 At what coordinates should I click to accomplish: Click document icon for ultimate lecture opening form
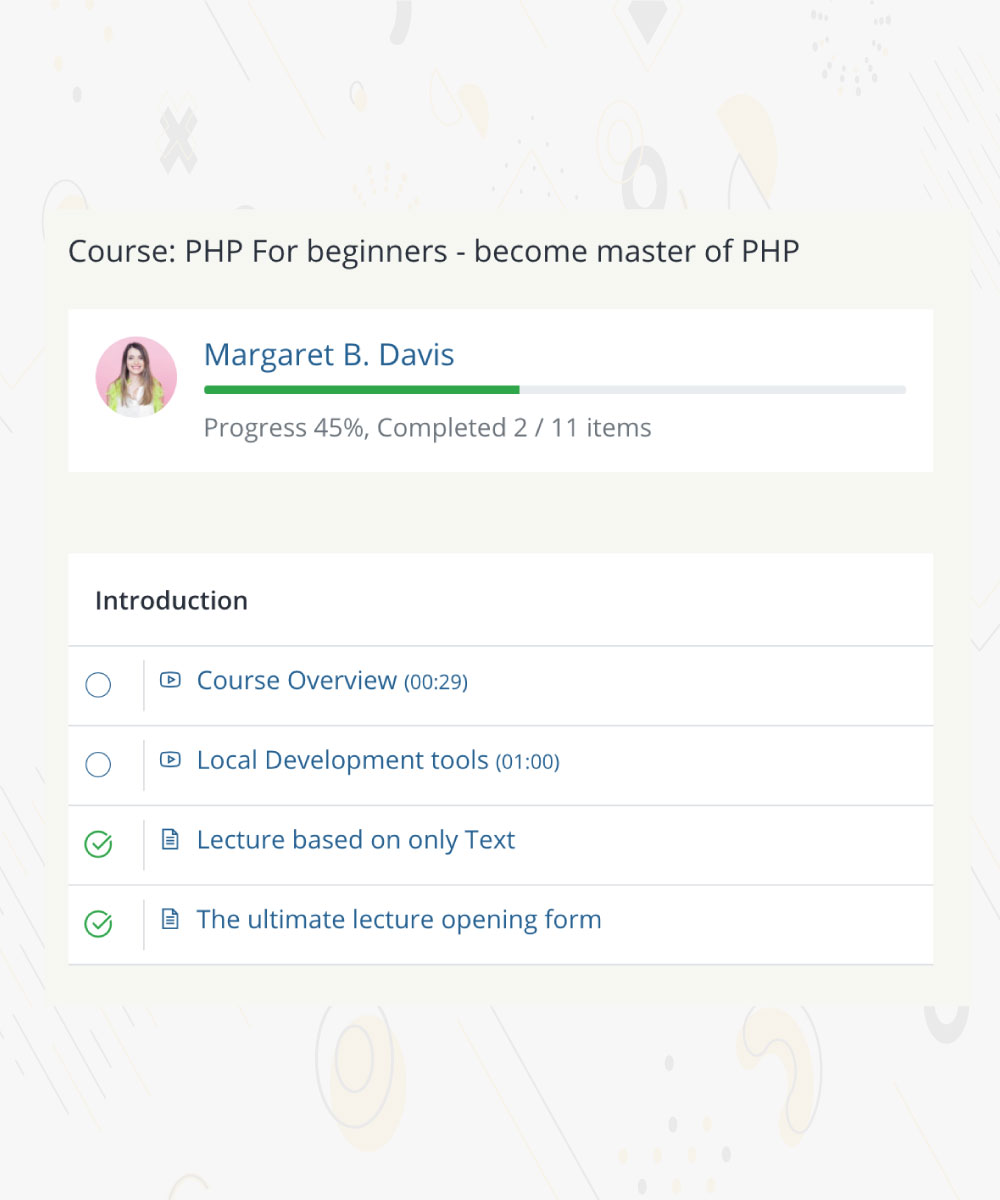click(x=170, y=919)
